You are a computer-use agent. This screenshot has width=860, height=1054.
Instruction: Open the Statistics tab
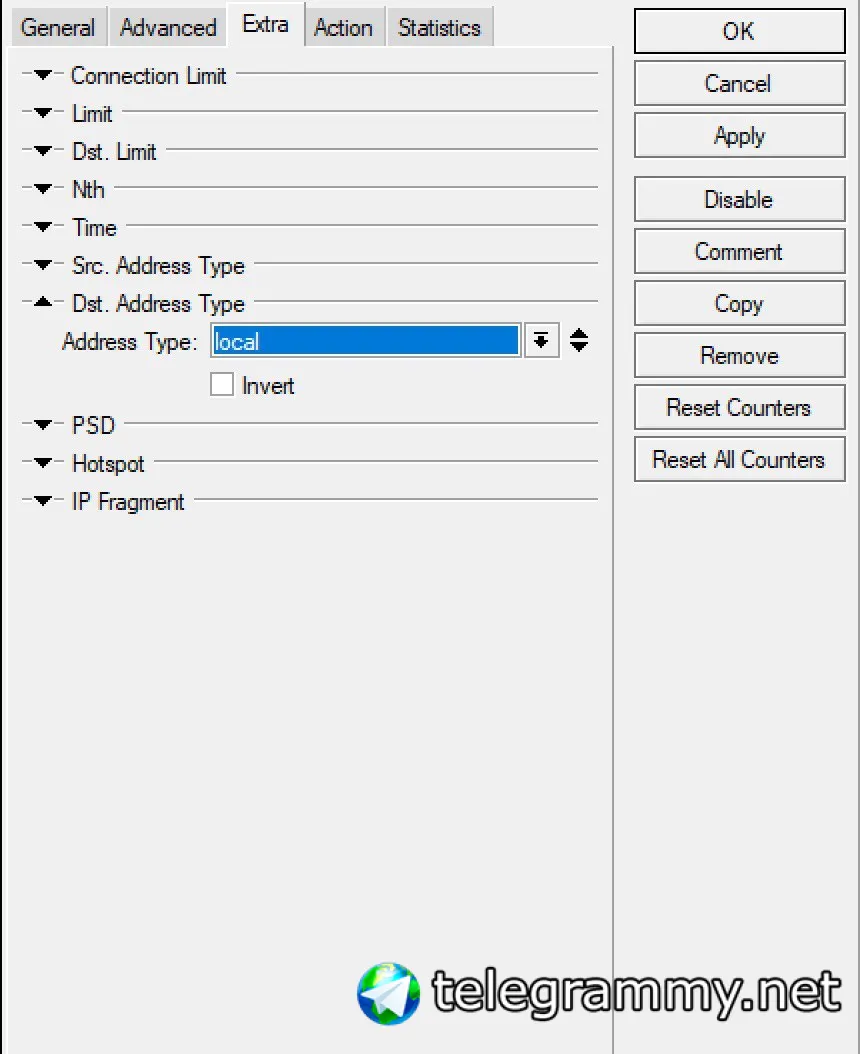pos(440,28)
